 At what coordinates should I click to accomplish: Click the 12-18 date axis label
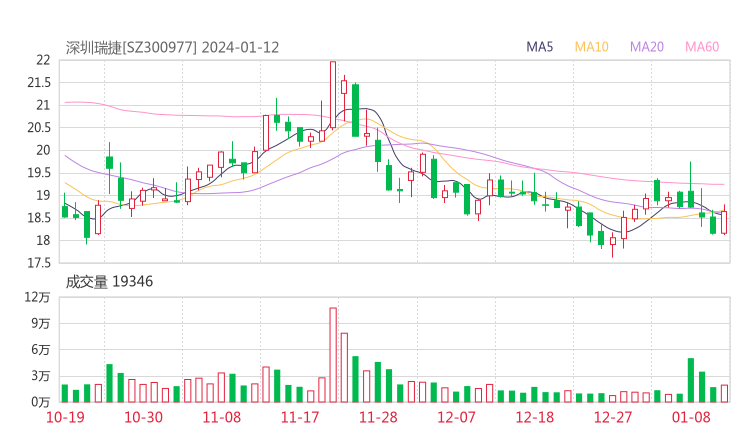535,417
